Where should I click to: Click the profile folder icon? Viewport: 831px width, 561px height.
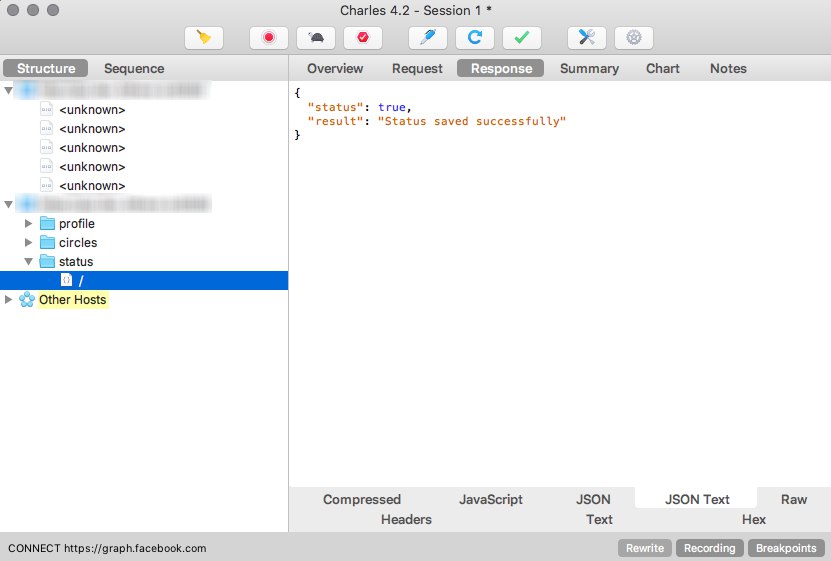[47, 224]
